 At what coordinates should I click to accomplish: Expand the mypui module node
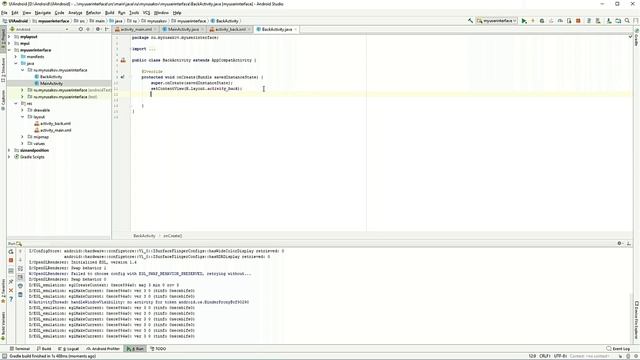[9, 43]
